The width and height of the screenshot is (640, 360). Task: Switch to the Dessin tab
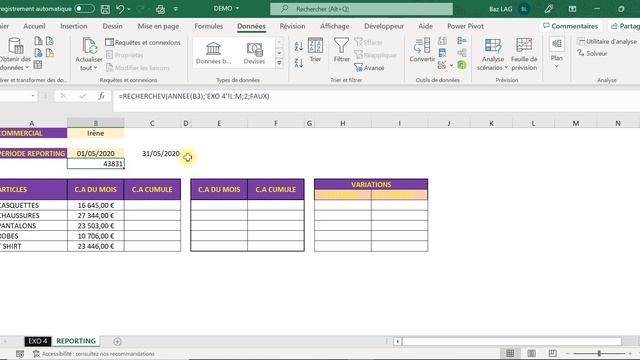point(113,26)
